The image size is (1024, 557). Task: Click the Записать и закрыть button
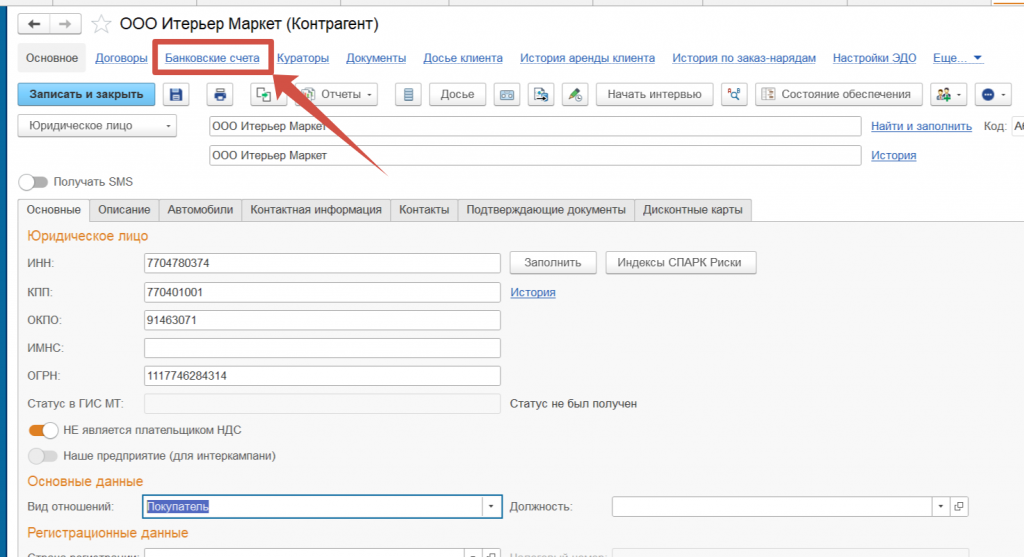click(x=86, y=95)
